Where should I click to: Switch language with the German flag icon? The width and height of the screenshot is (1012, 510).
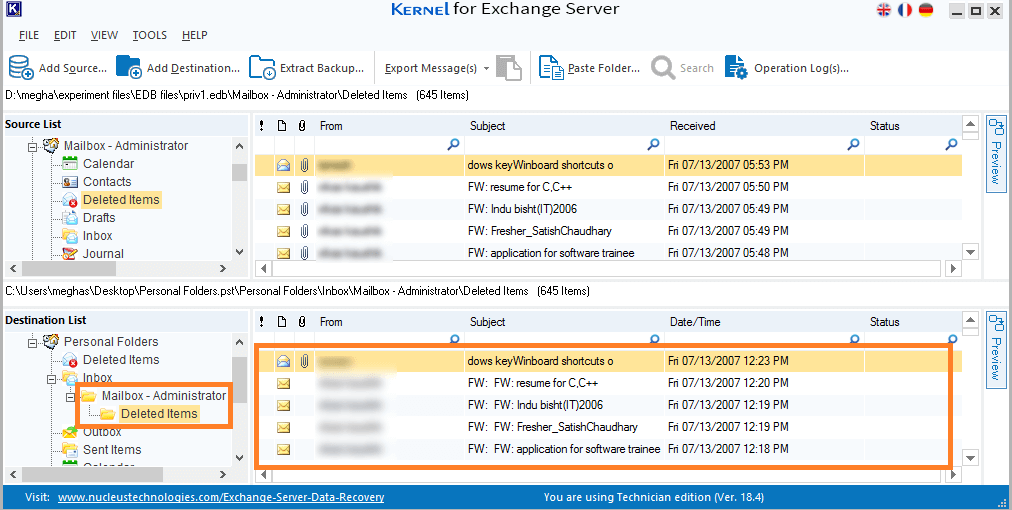[926, 10]
